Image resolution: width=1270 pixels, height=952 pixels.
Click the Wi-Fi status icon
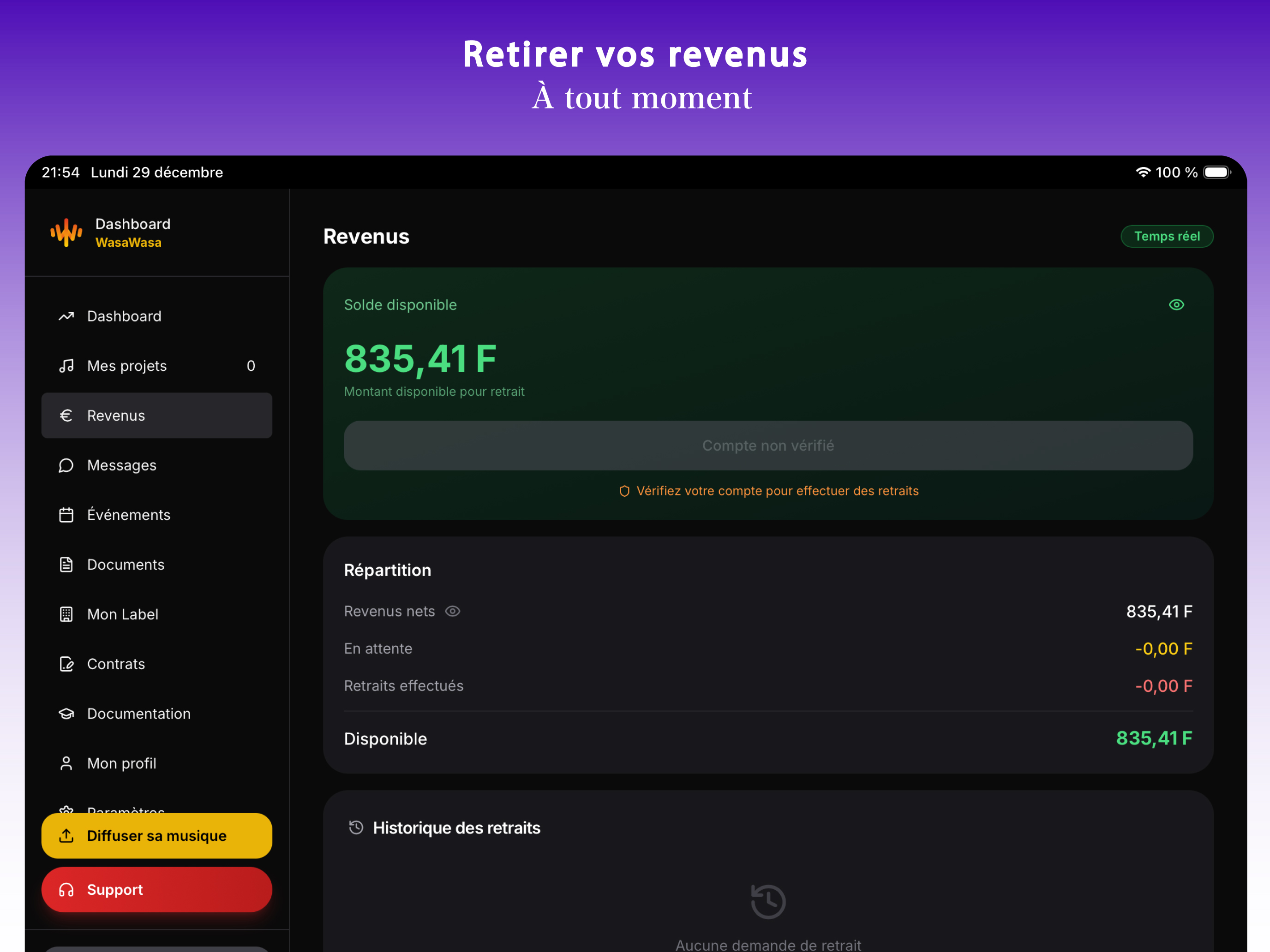[1143, 172]
